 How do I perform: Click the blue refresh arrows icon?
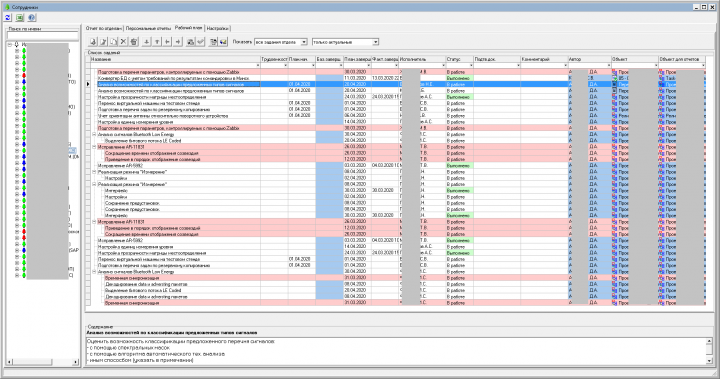tap(8, 17)
